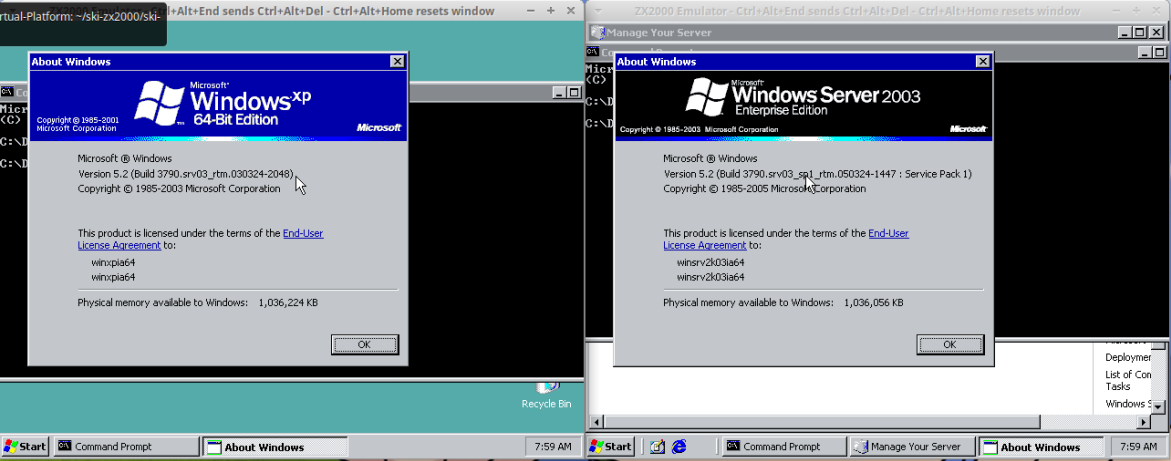Close the left ZX2000 Emulator window
1171x461 pixels.
point(571,11)
